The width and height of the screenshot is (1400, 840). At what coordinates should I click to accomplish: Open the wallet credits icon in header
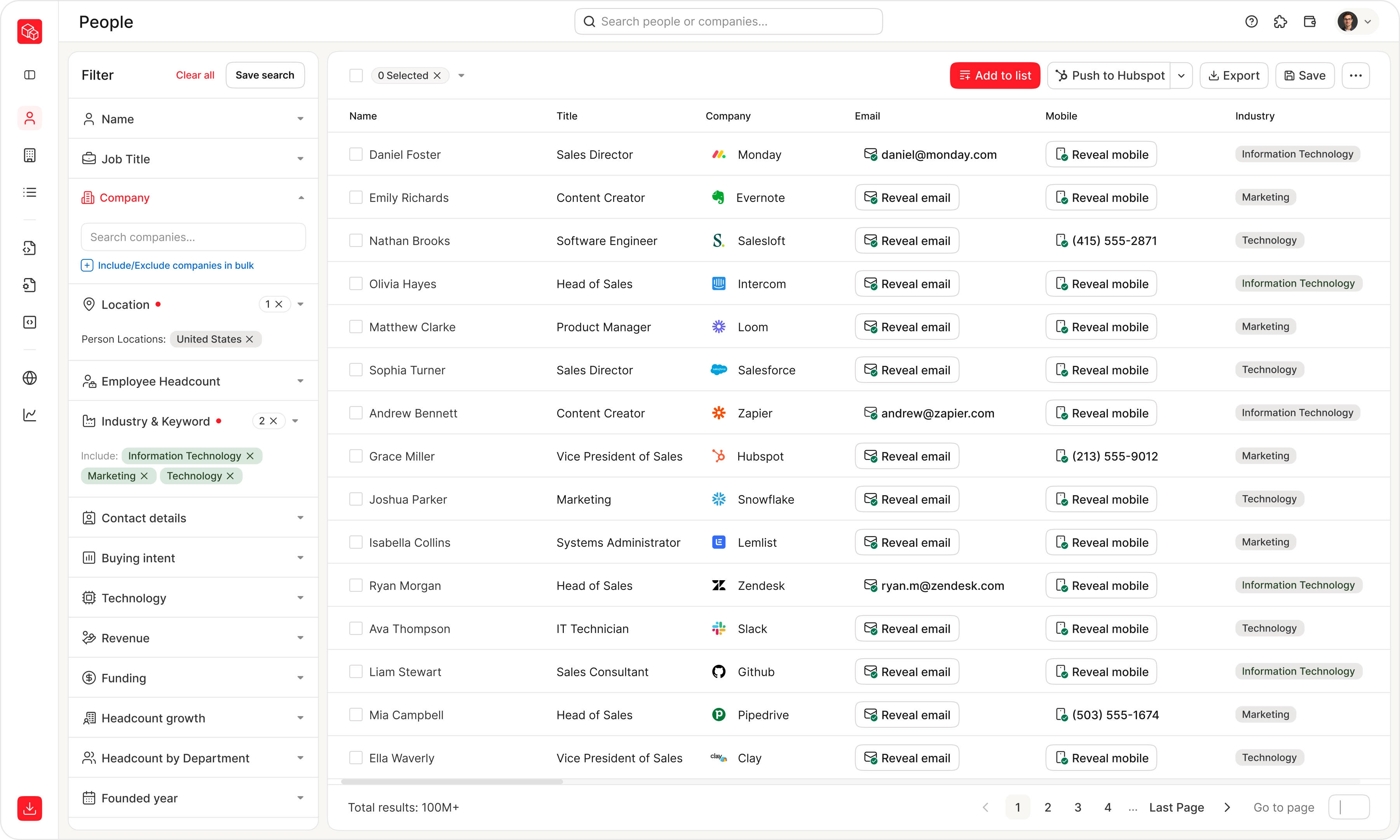[1309, 21]
